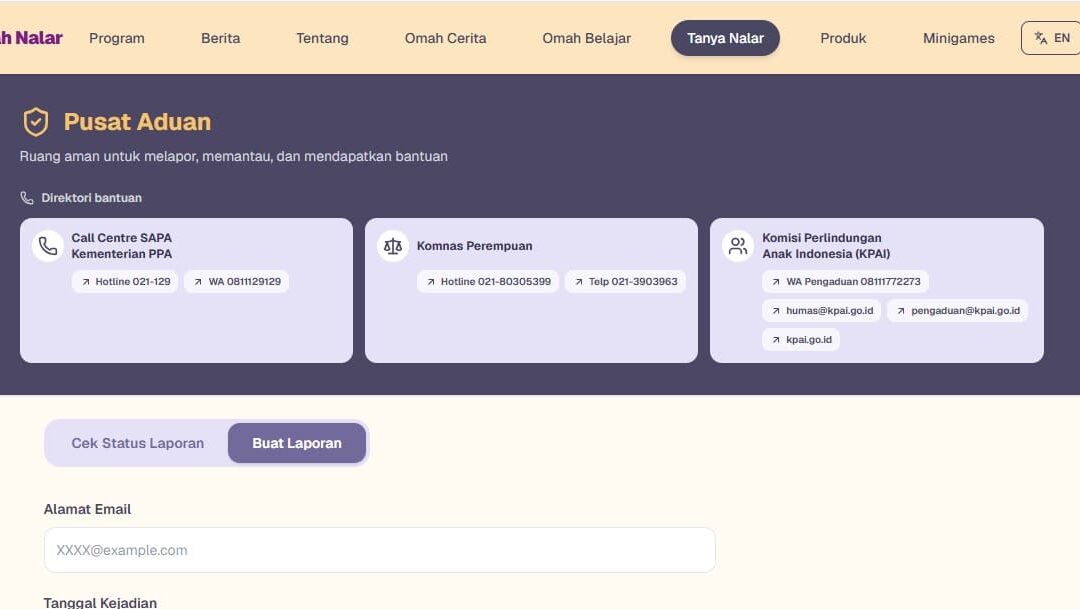Call Hotline 021-80305399
The width and height of the screenshot is (1080, 609).
point(488,282)
